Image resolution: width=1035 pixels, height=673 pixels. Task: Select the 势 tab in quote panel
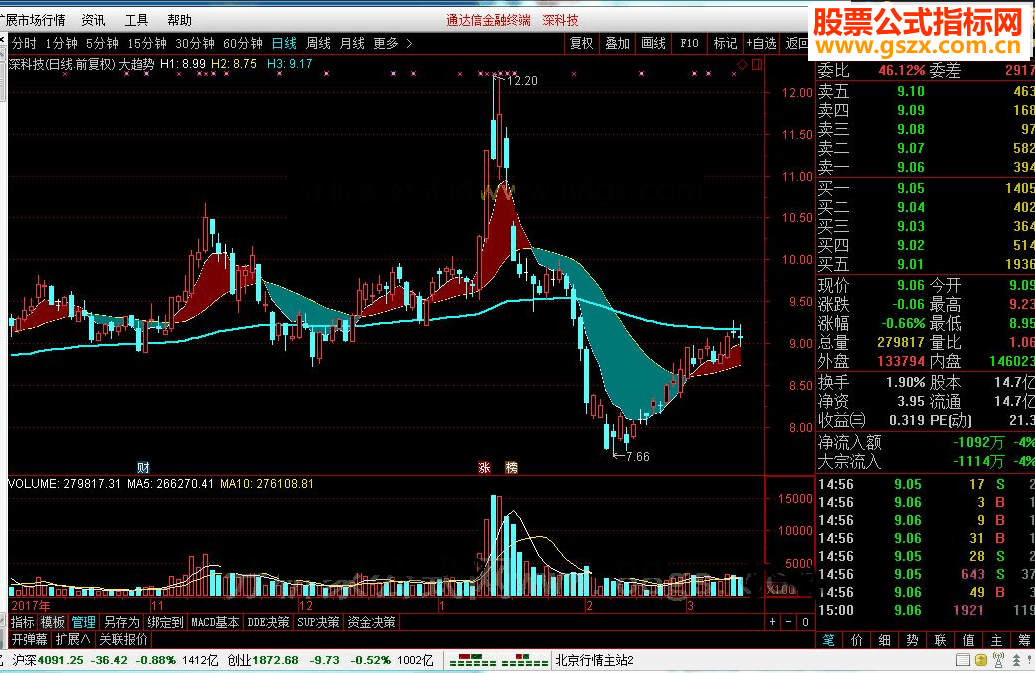[912, 639]
